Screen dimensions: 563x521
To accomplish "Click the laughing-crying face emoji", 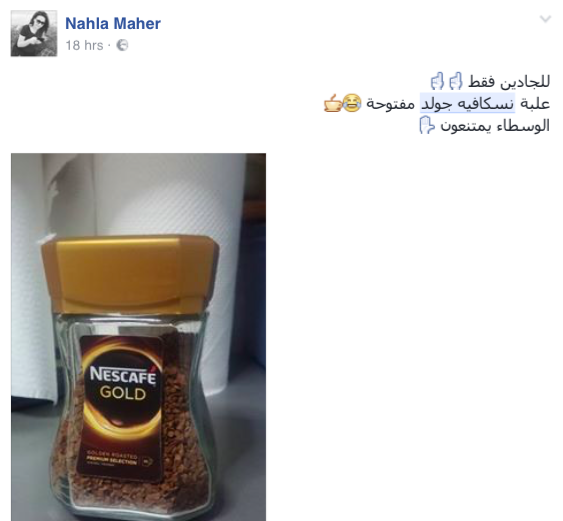I will pos(352,103).
